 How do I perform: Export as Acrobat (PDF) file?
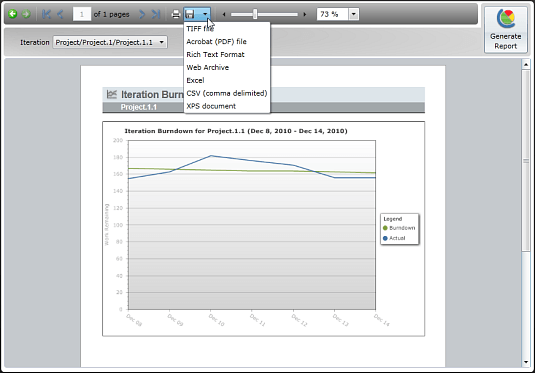[227, 42]
